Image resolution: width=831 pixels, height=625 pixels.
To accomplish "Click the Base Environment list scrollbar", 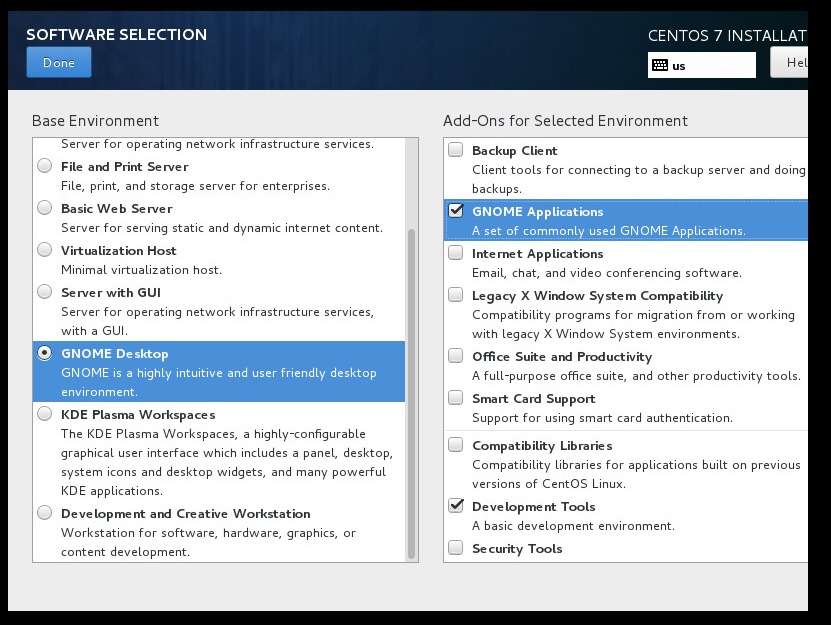I will (x=411, y=394).
